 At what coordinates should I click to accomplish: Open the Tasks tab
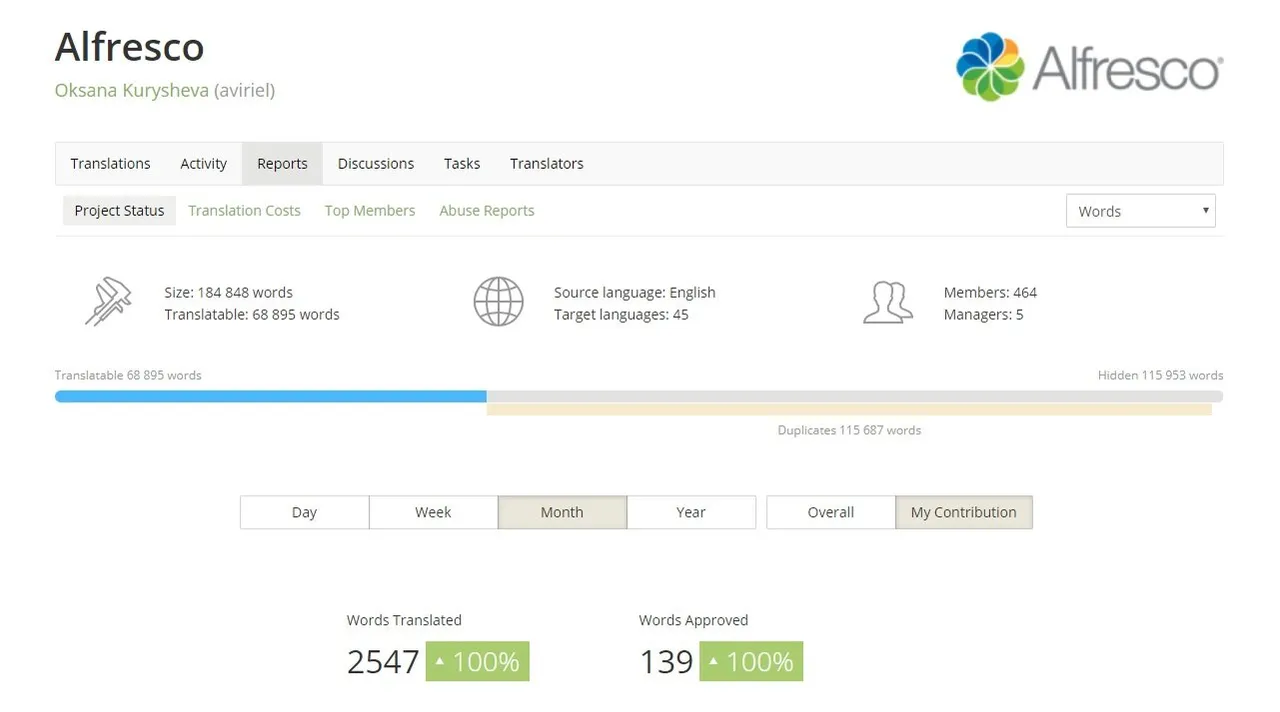tap(462, 164)
